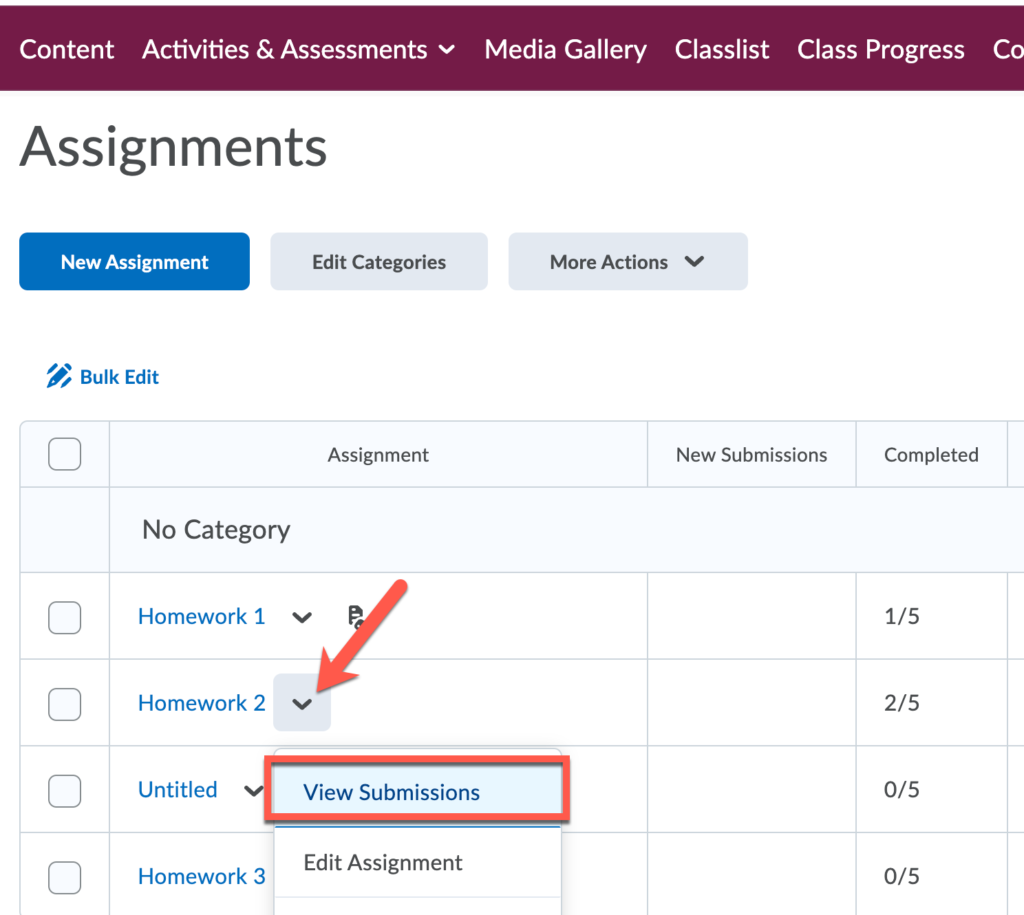Toggle the select-all checkbox in table header
1024x915 pixels.
(64, 455)
